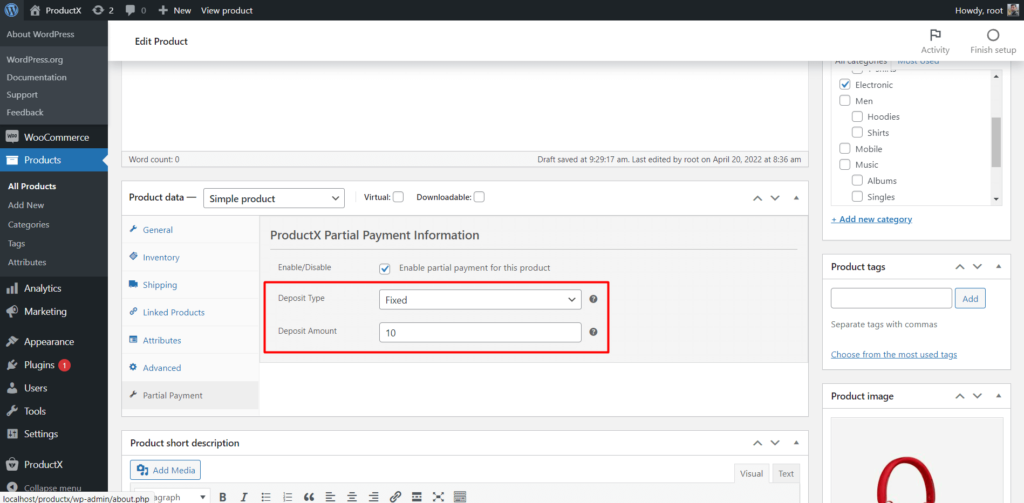Apply italic in short description editor
Screen dimensions: 1024x503
click(x=244, y=497)
